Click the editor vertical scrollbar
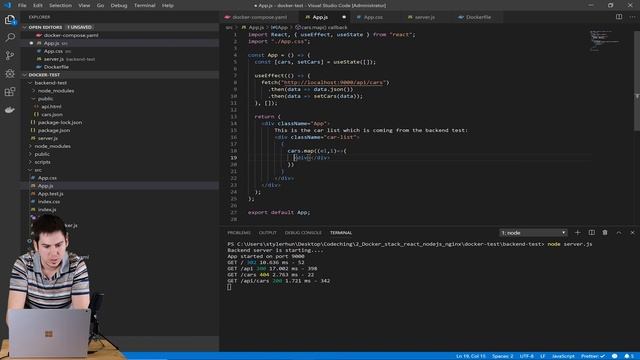Image resolution: width=640 pixels, height=360 pixels. click(x=637, y=81)
